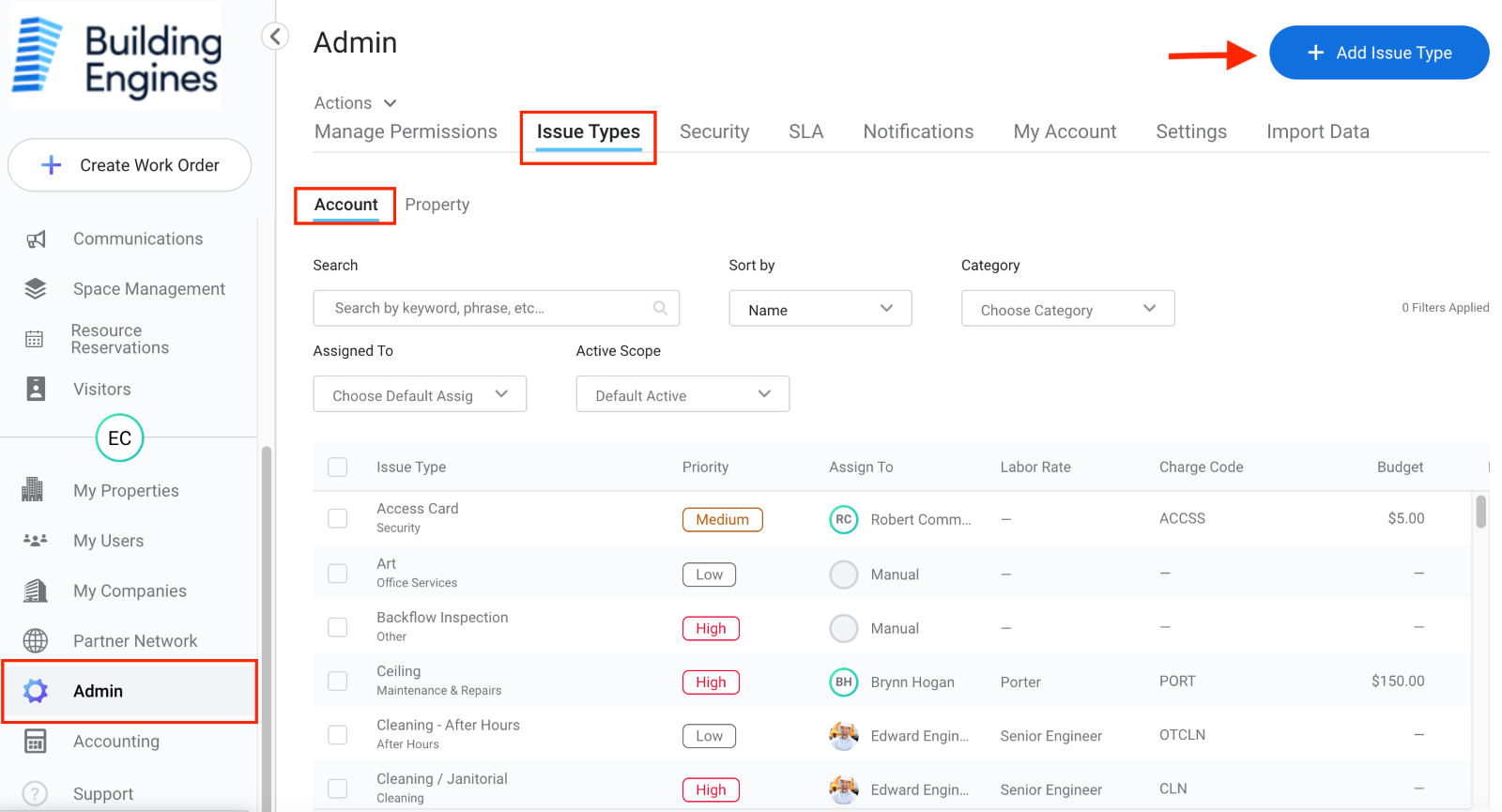Click the Add Issue Type button
This screenshot has height=812, width=1502.
point(1379,54)
